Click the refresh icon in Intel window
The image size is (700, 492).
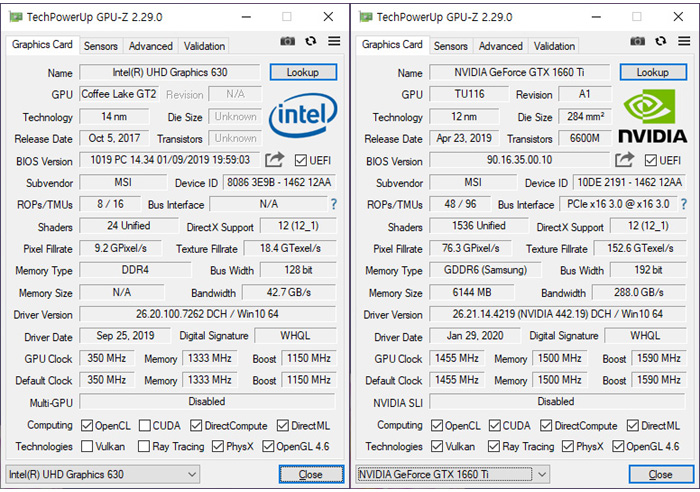[311, 41]
